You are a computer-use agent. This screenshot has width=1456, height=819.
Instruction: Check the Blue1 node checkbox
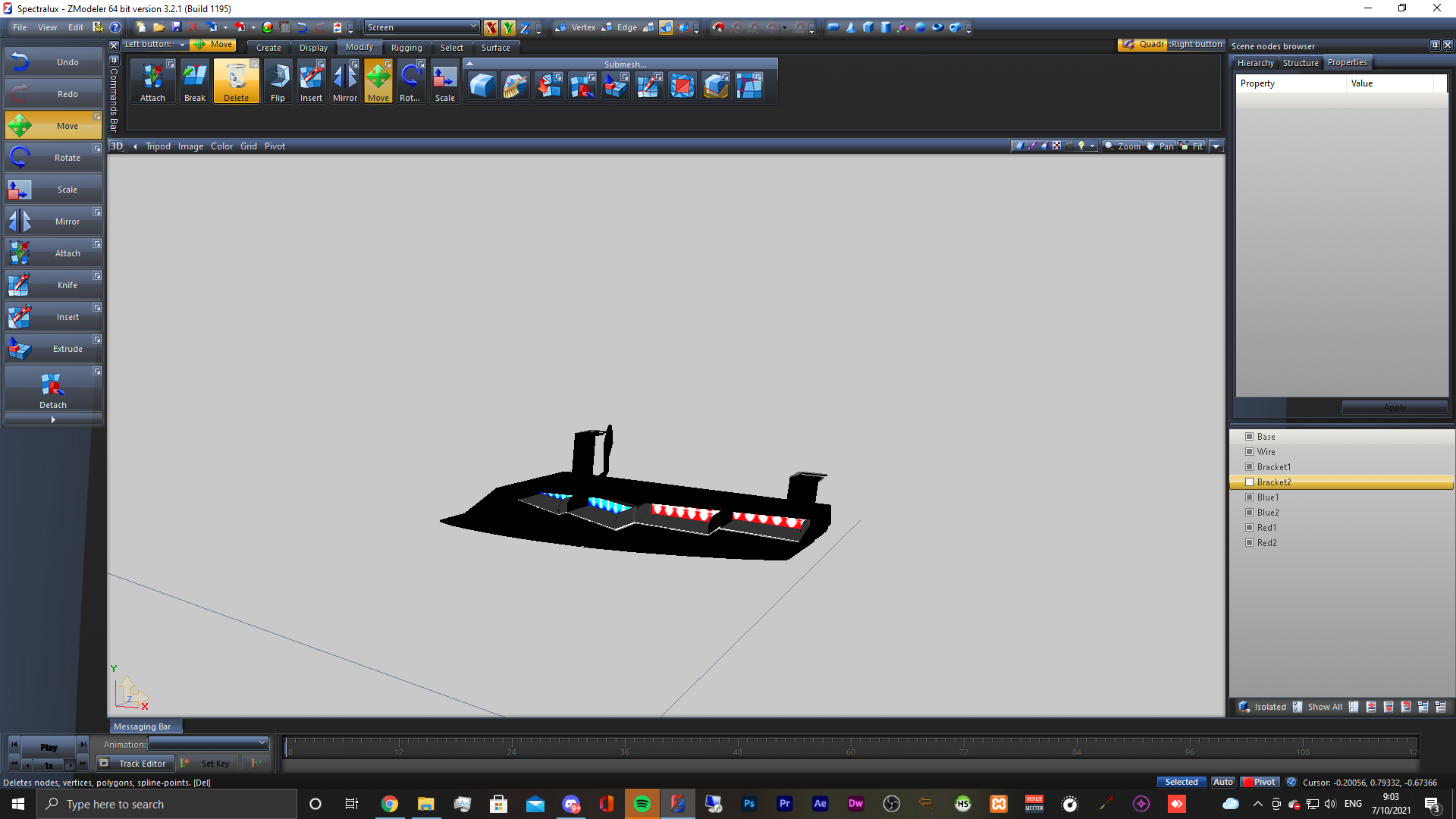click(x=1249, y=497)
